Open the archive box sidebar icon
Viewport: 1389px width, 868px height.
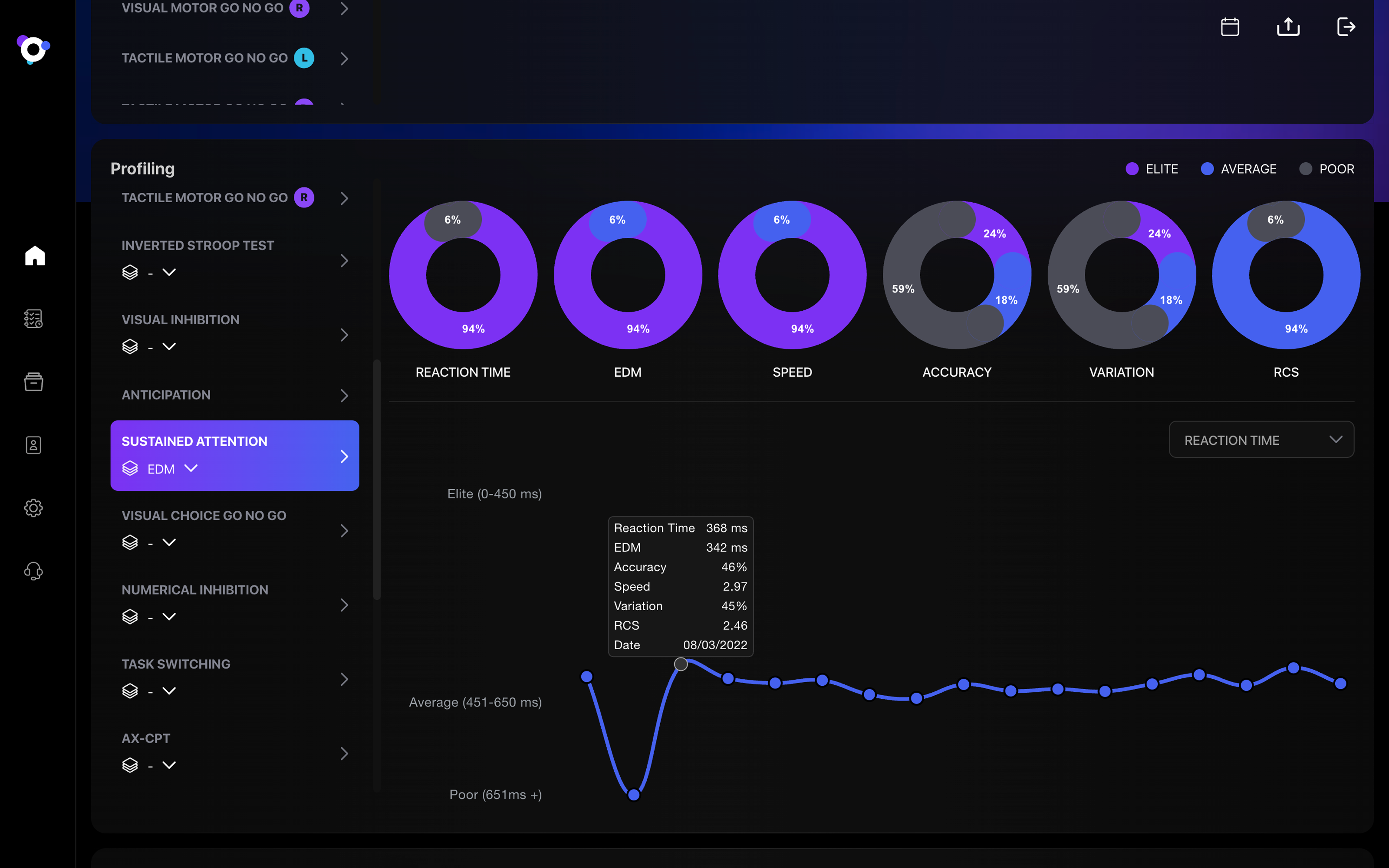click(x=34, y=382)
